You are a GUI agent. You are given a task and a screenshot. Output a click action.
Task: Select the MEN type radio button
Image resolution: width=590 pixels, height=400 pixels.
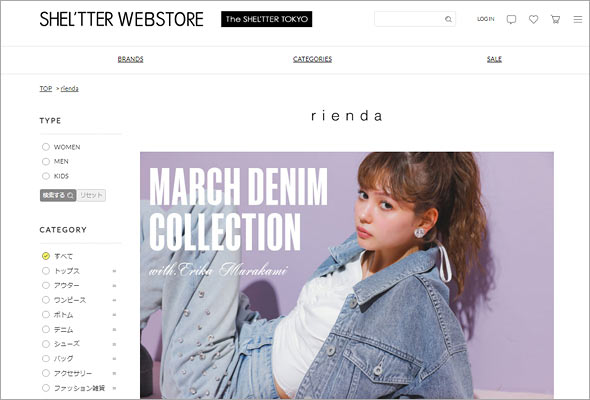click(x=46, y=161)
